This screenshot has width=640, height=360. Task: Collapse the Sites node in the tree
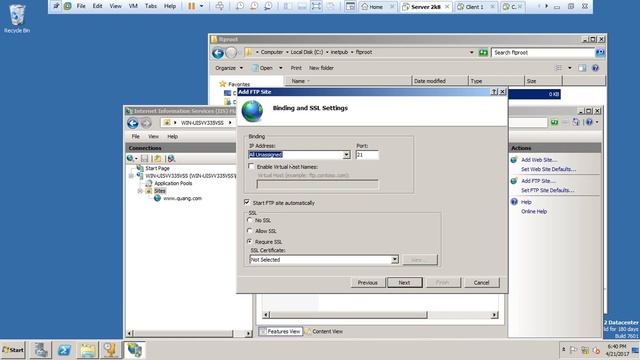pyautogui.click(x=140, y=191)
